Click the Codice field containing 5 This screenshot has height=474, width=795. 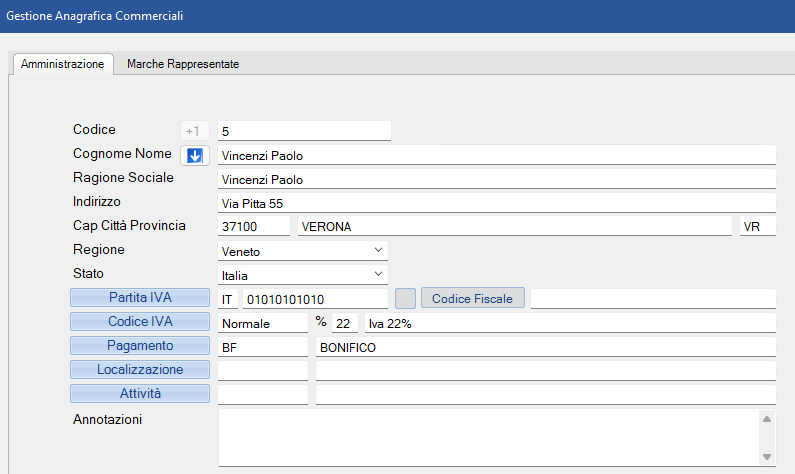pyautogui.click(x=303, y=131)
